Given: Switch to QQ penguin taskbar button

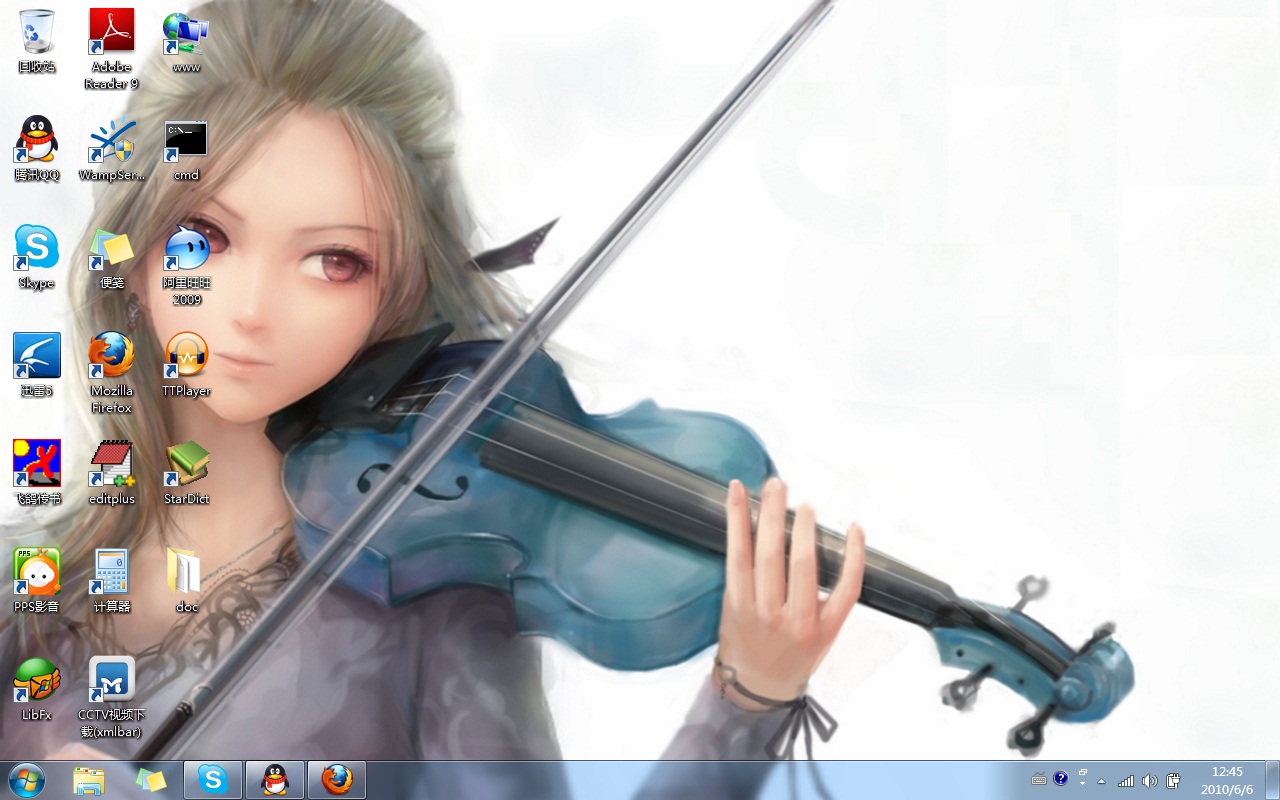Looking at the screenshot, I should pyautogui.click(x=275, y=780).
